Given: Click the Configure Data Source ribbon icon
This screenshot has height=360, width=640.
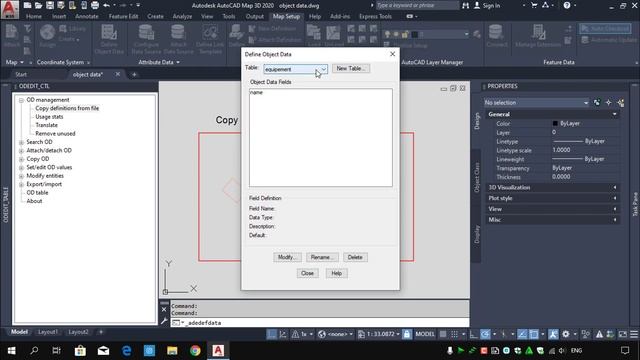Looking at the screenshot, I should [x=146, y=39].
